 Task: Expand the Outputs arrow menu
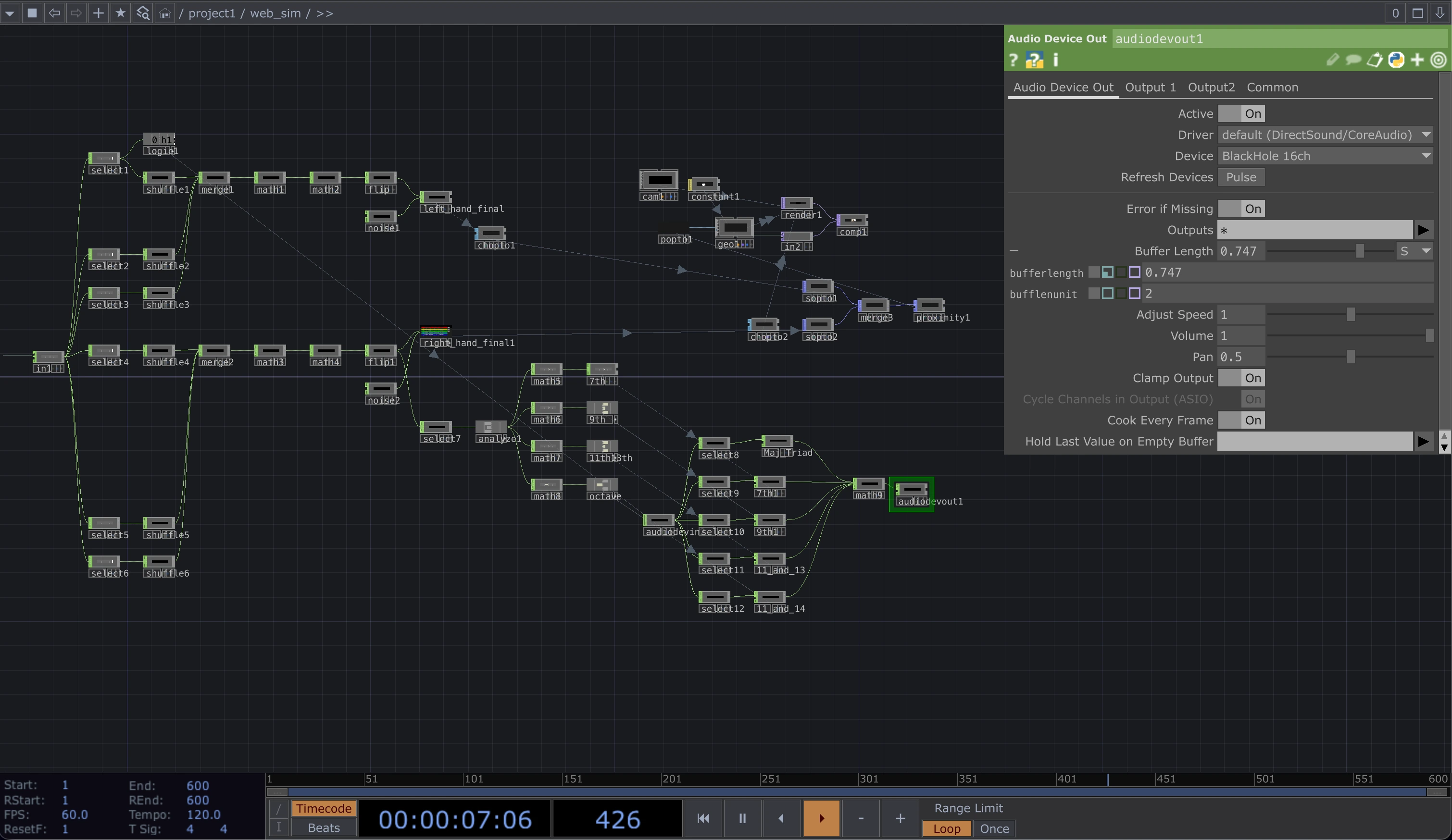(x=1423, y=230)
